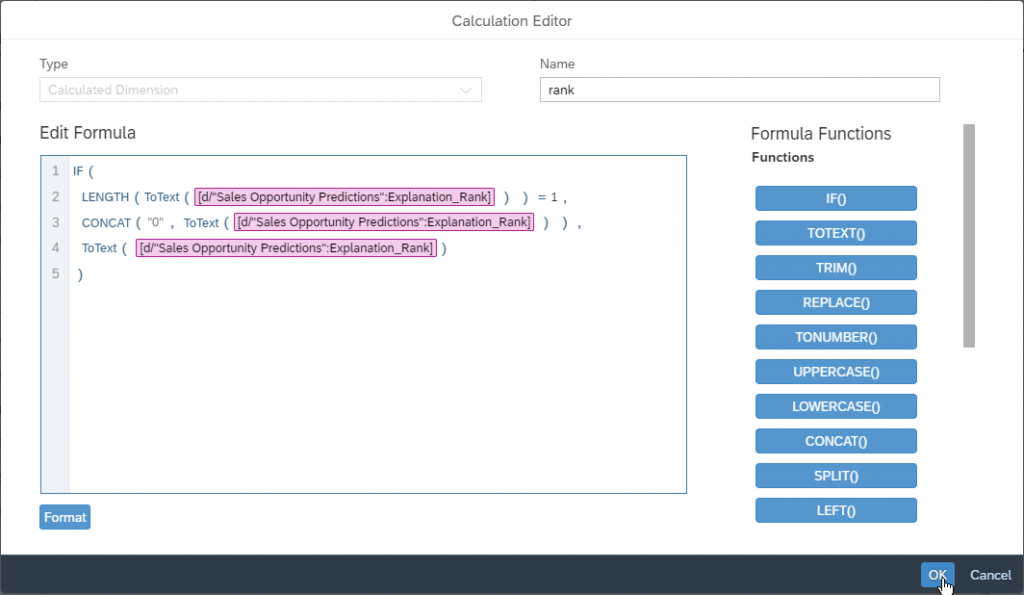Insert the LEFT() function
The width and height of the screenshot is (1024, 595).
tap(836, 510)
